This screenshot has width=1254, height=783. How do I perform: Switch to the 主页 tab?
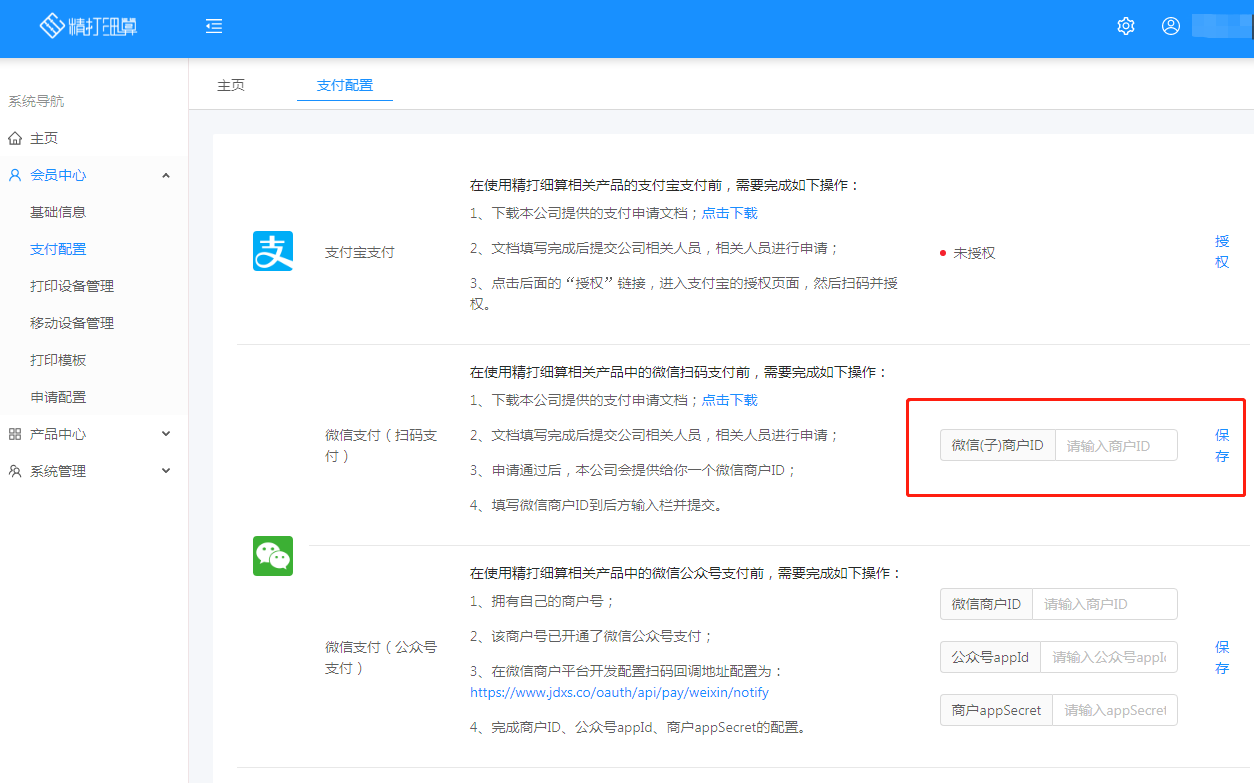[x=231, y=85]
